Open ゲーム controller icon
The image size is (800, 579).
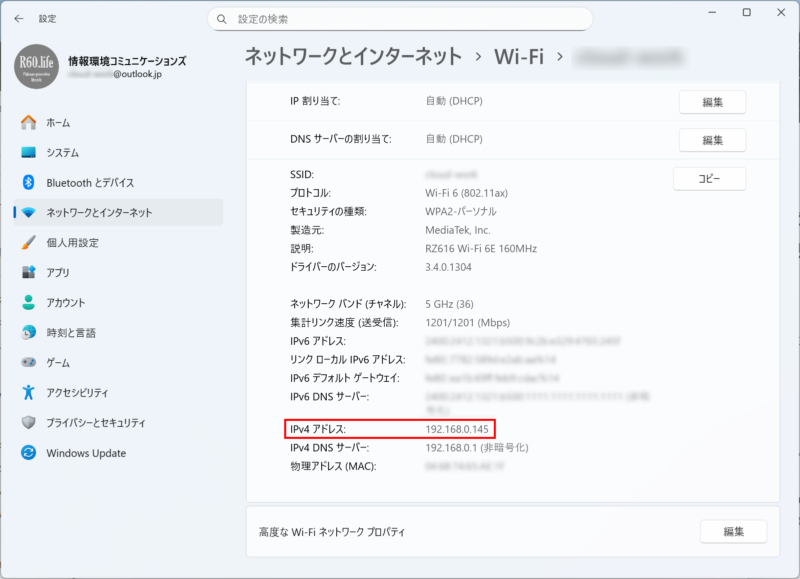tap(28, 363)
